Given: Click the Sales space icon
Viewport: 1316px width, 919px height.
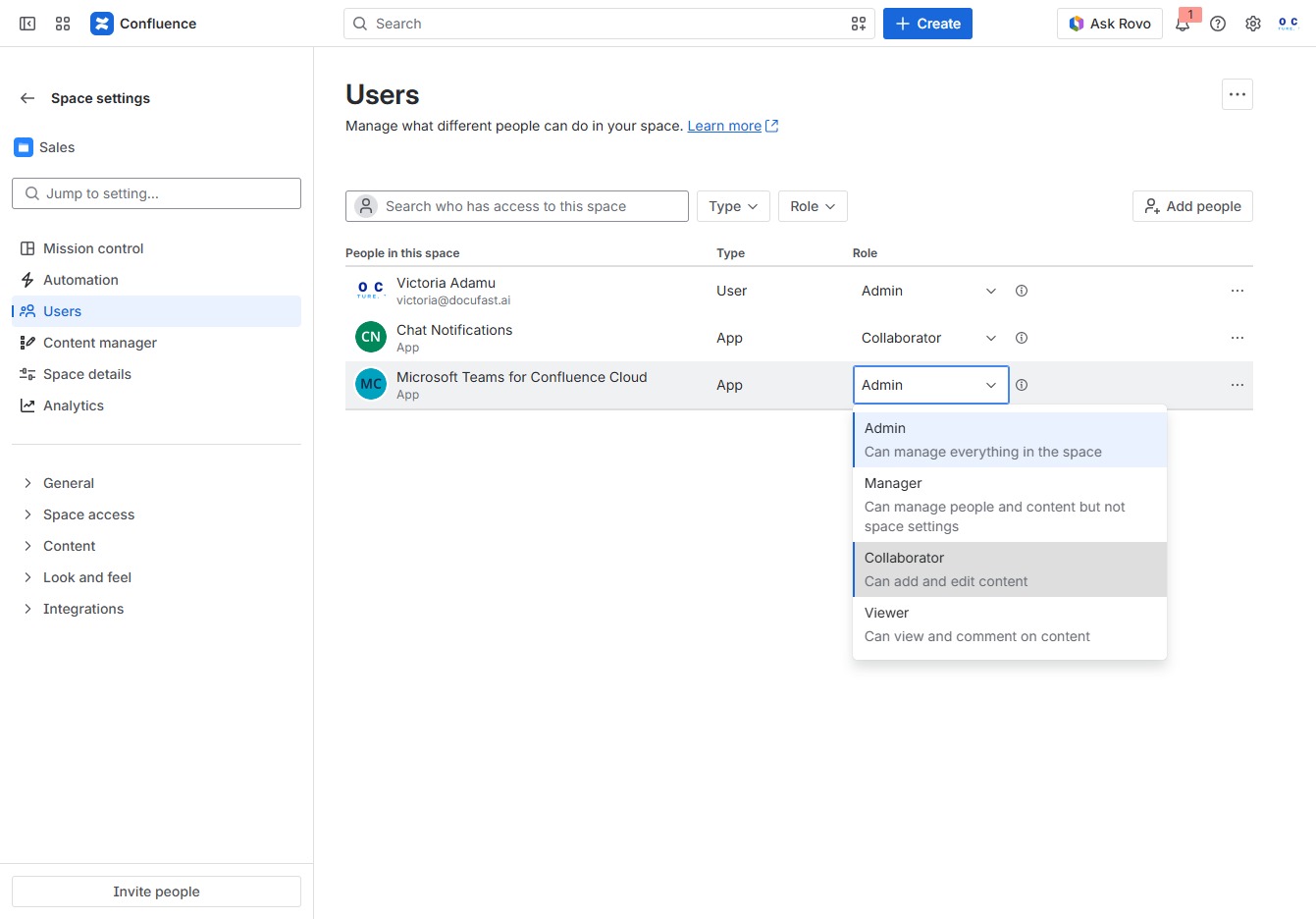Looking at the screenshot, I should click(x=24, y=147).
